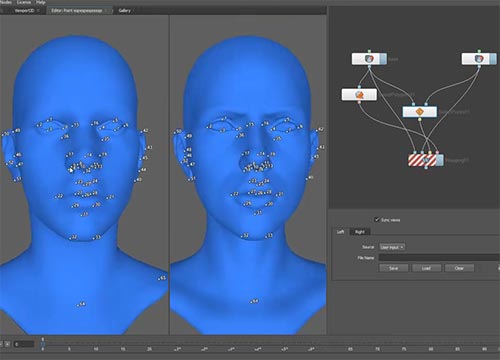
Task: Click the Save button
Action: [x=394, y=268]
